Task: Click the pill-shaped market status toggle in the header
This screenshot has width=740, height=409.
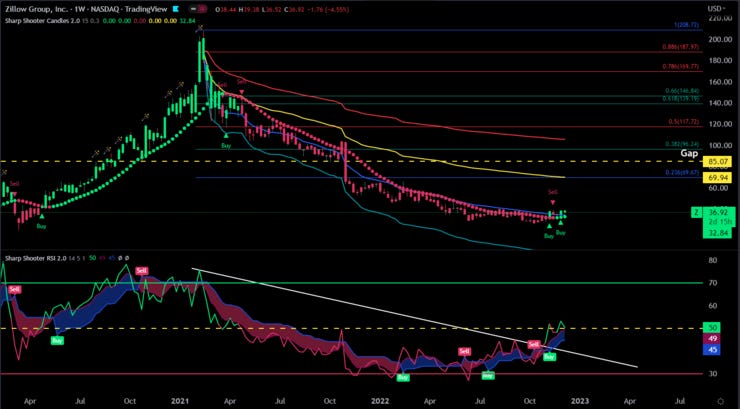Action: [x=197, y=8]
